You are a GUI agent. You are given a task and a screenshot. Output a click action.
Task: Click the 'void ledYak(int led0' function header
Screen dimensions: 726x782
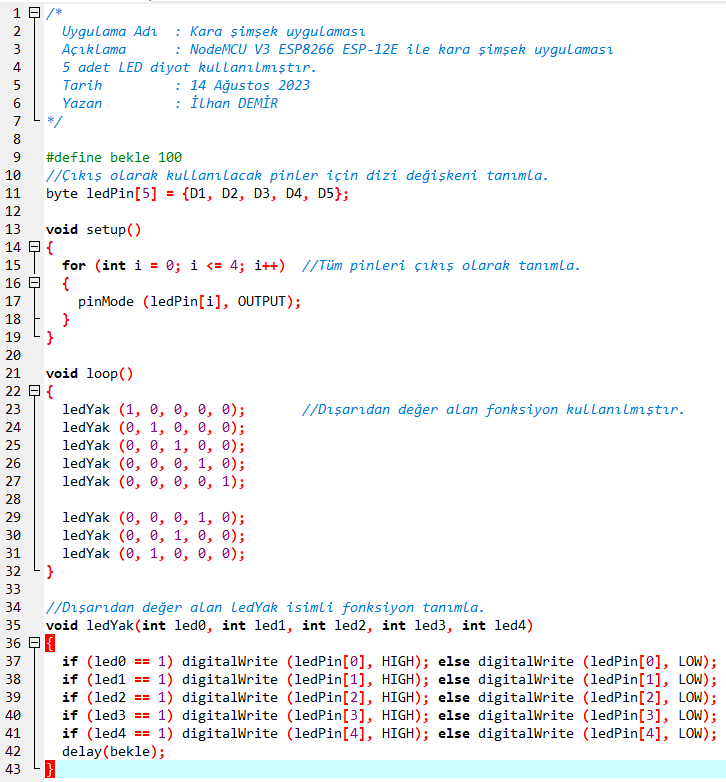(x=289, y=625)
